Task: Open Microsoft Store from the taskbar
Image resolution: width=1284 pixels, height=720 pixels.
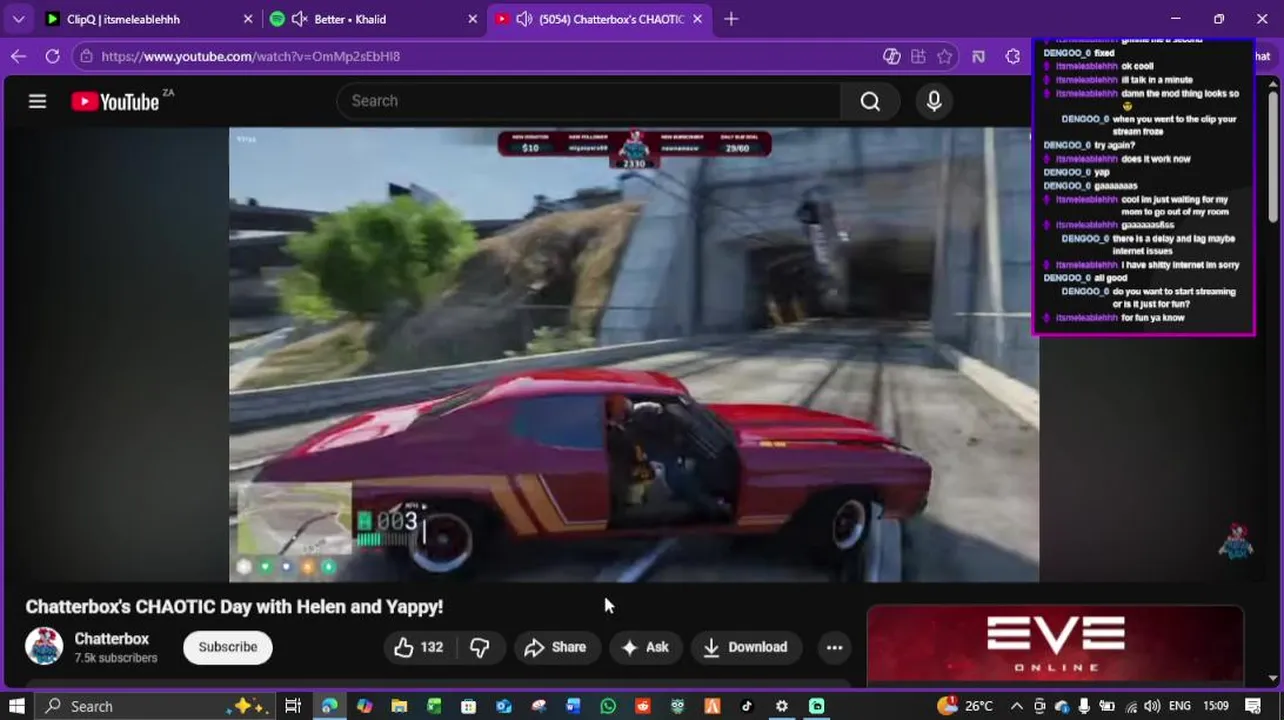Action: tap(469, 706)
